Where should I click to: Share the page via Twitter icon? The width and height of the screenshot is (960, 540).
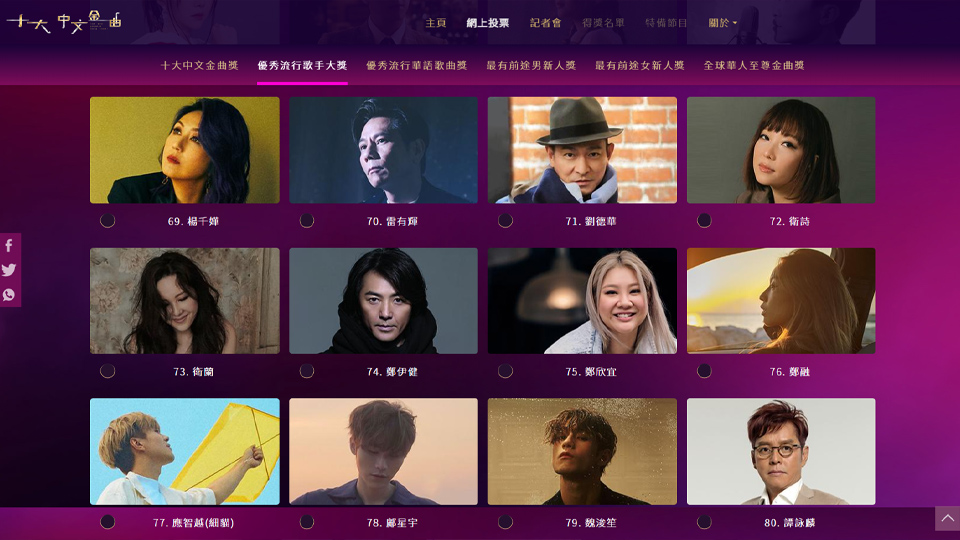pyautogui.click(x=9, y=270)
